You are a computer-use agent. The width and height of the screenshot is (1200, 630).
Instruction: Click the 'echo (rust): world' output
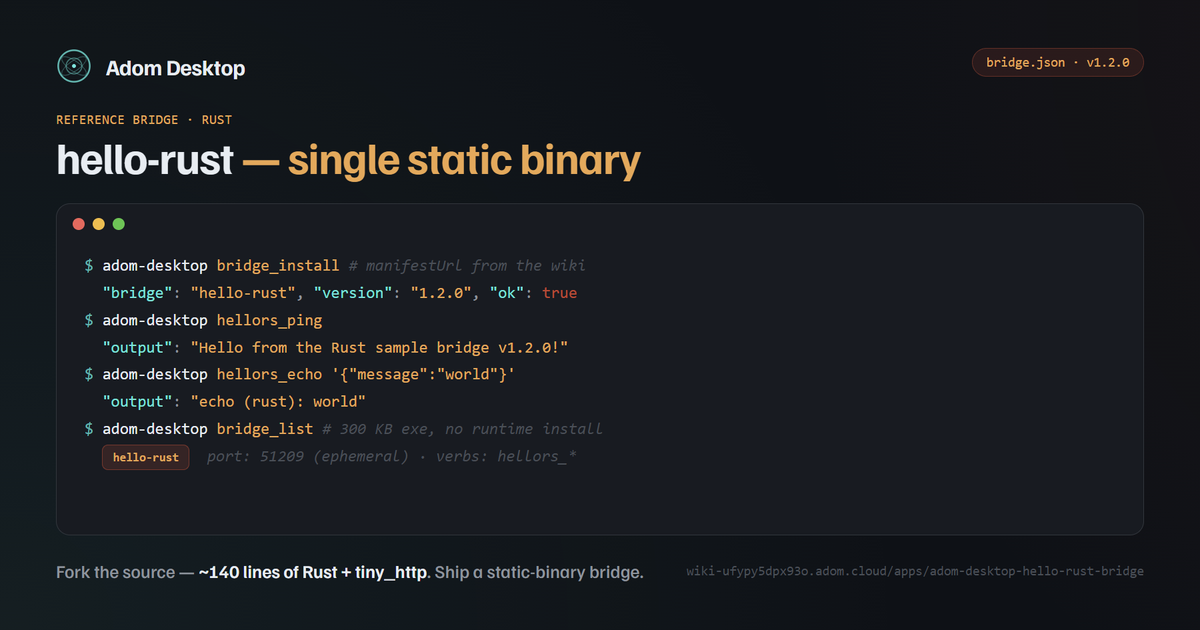(x=279, y=401)
